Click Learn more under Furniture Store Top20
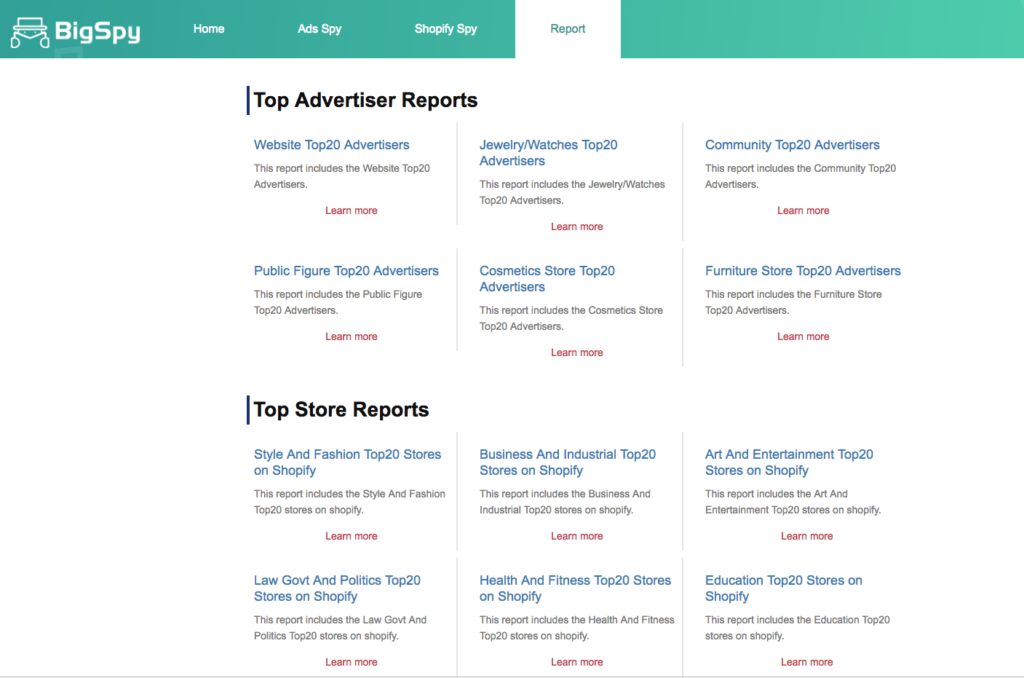Viewport: 1024px width, 678px height. 803,336
